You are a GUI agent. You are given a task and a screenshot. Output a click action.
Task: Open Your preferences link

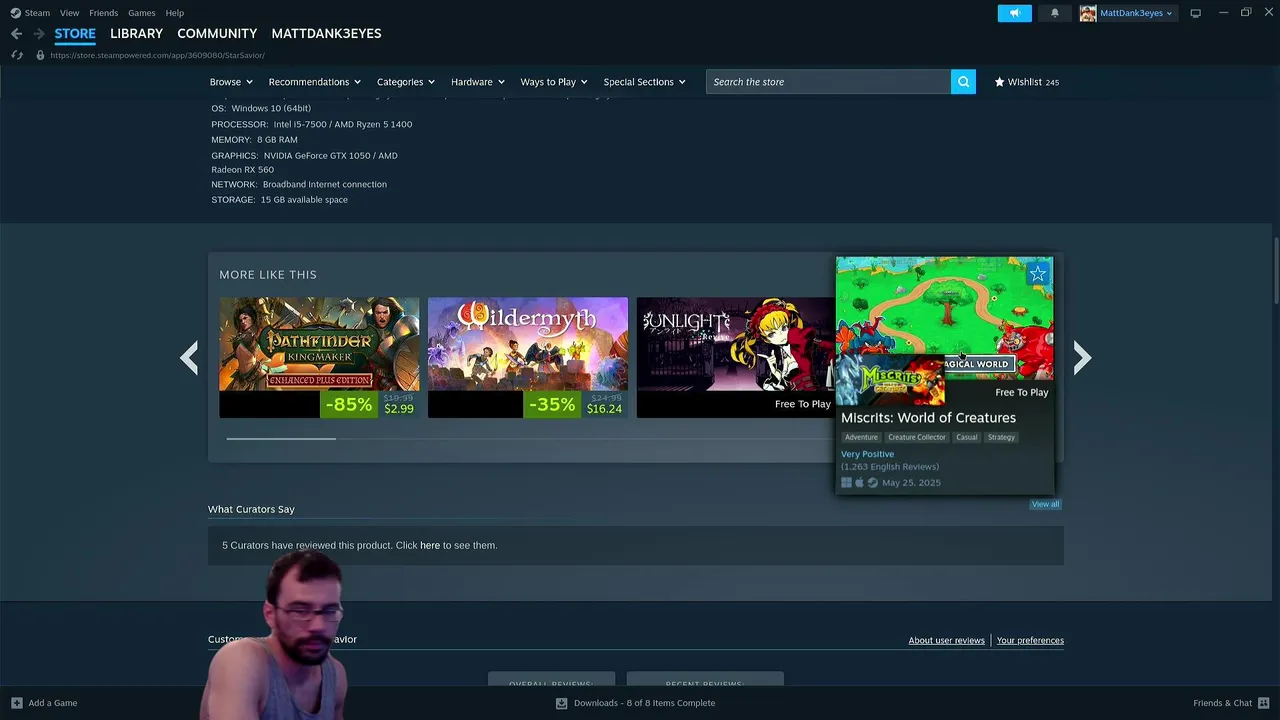(x=1030, y=640)
